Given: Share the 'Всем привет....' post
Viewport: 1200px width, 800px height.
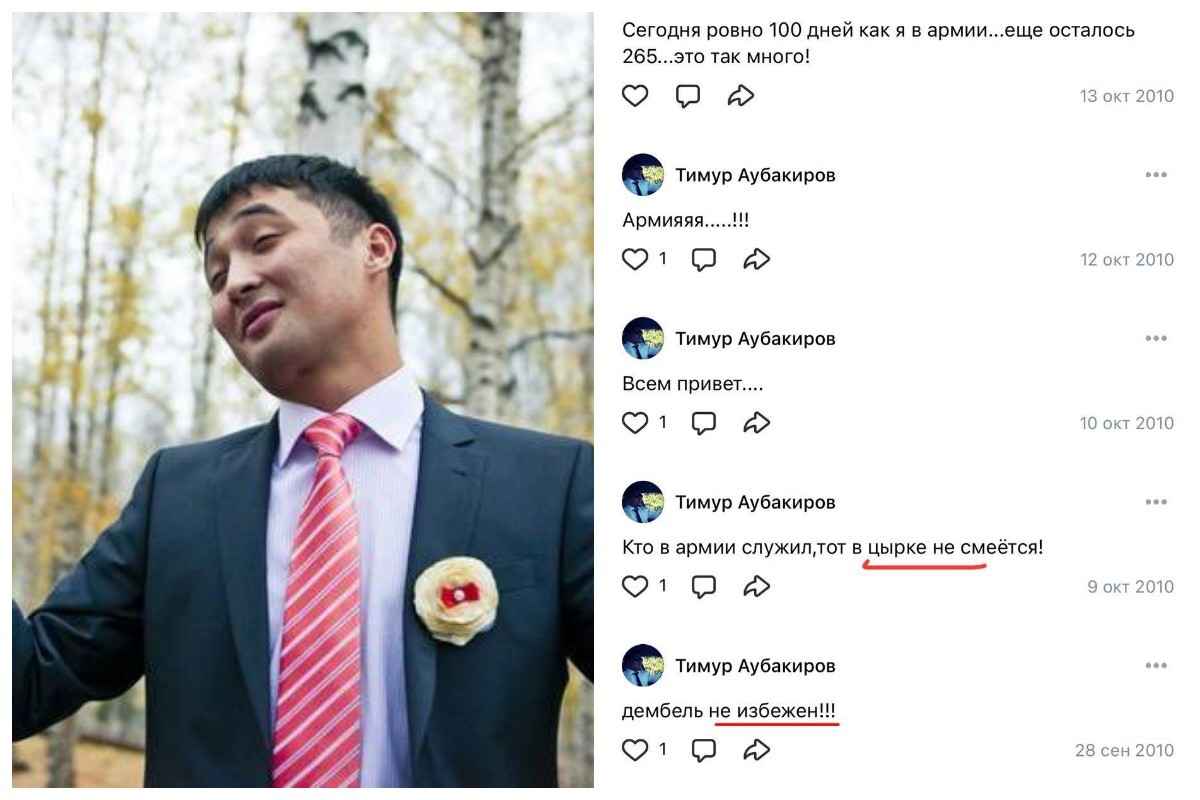Looking at the screenshot, I should (757, 423).
